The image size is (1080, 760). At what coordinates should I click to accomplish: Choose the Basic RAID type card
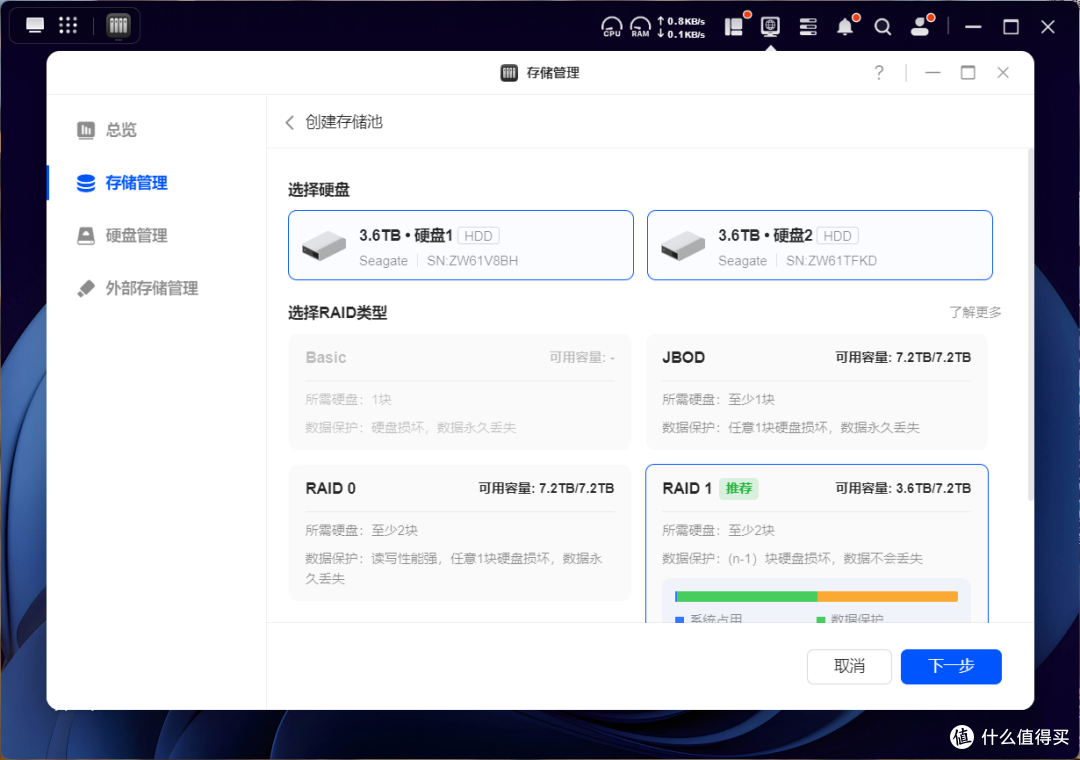pos(460,392)
